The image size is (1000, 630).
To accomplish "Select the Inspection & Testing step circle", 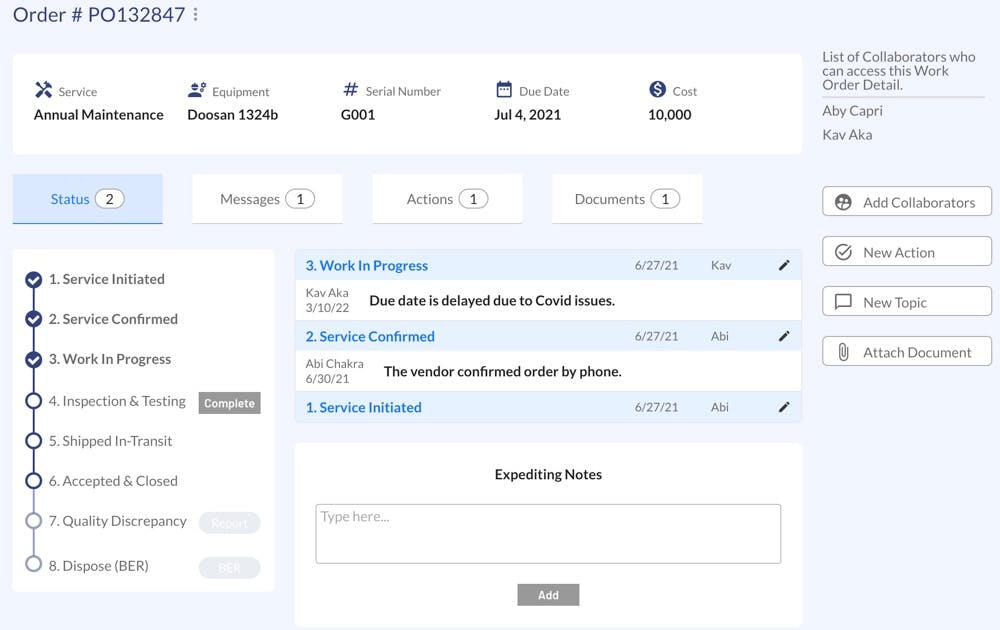I will [34, 401].
